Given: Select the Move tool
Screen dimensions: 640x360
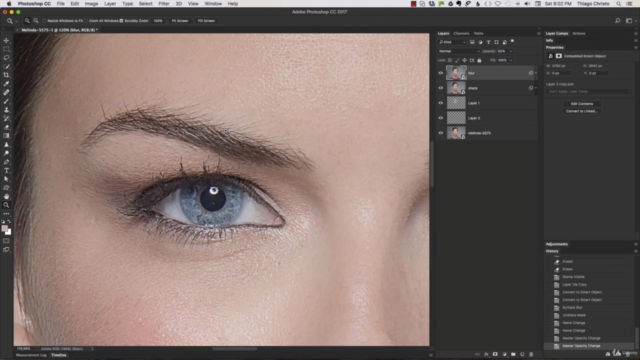Looking at the screenshot, I should pos(6,40).
